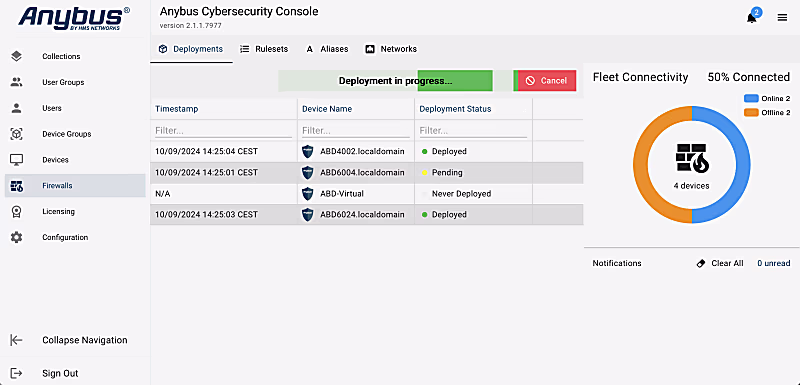Click the shield icon for ABD6024.localdomain

307,215
